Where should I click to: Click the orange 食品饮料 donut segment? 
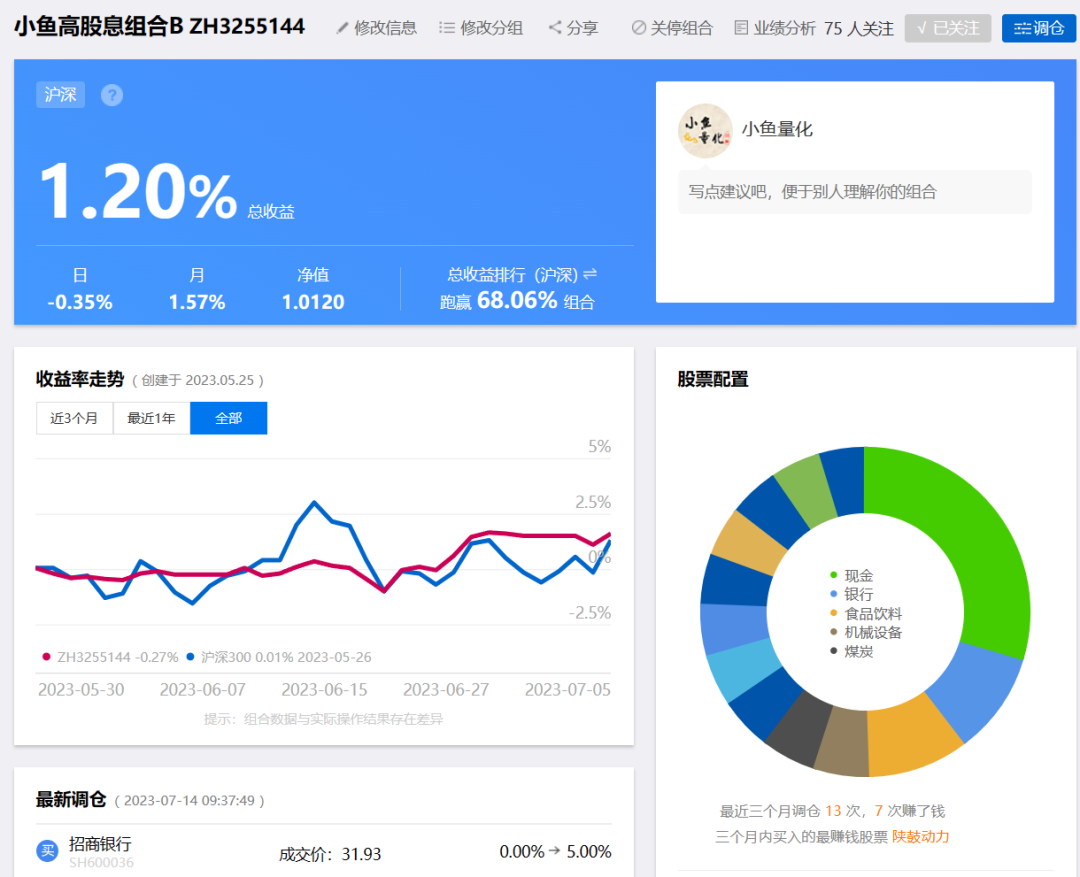click(x=913, y=734)
